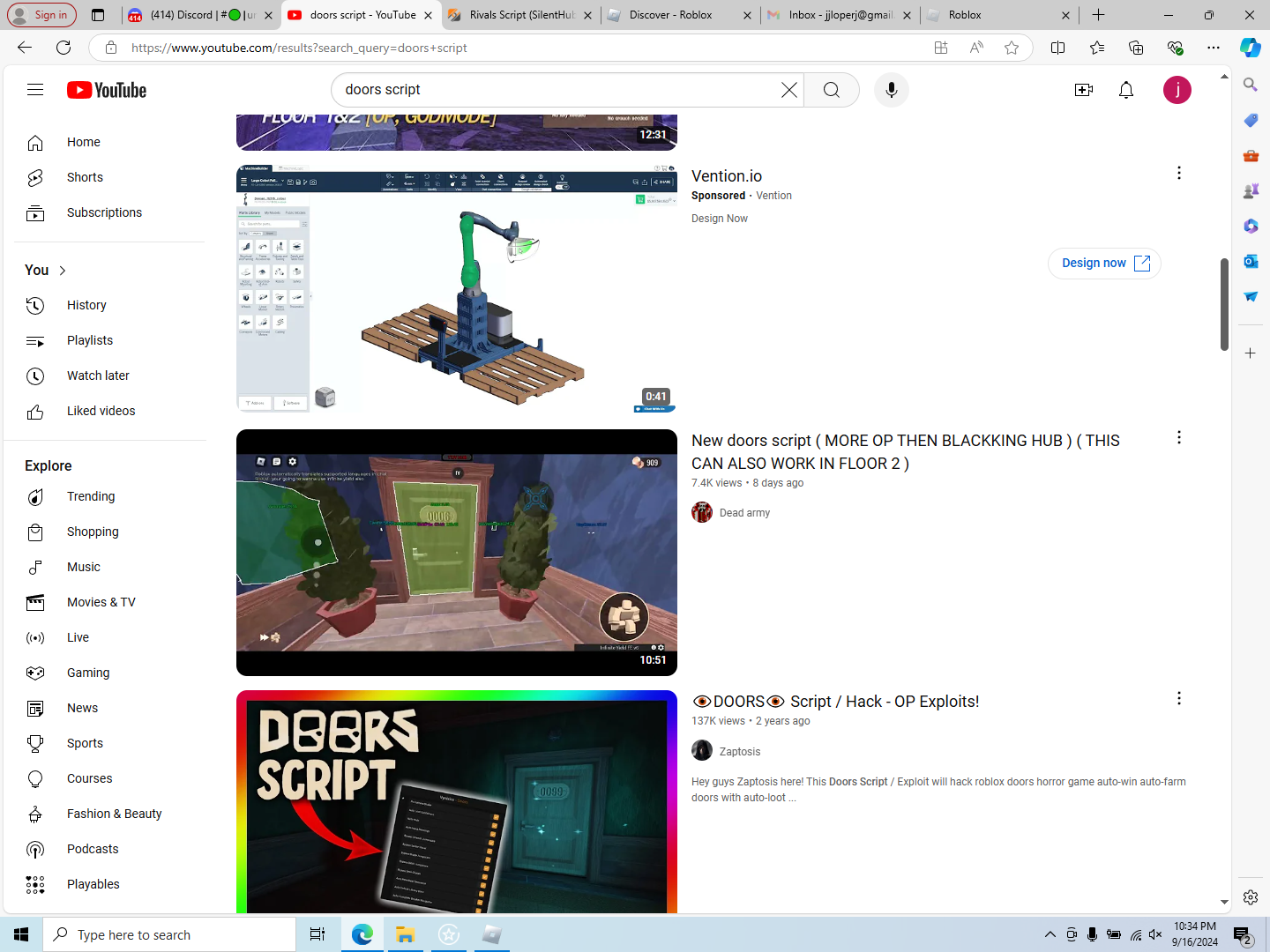Open the Windows Start menu

pyautogui.click(x=21, y=934)
